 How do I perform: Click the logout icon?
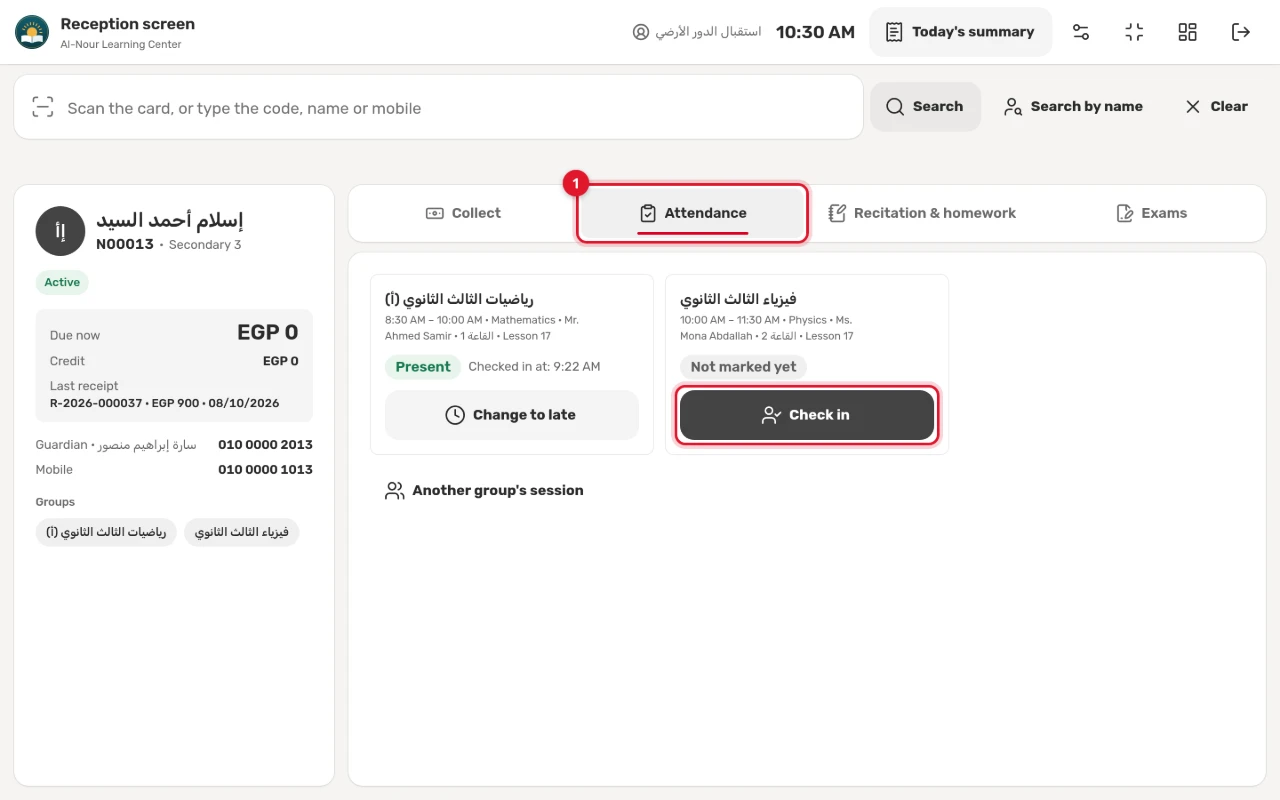(x=1241, y=32)
